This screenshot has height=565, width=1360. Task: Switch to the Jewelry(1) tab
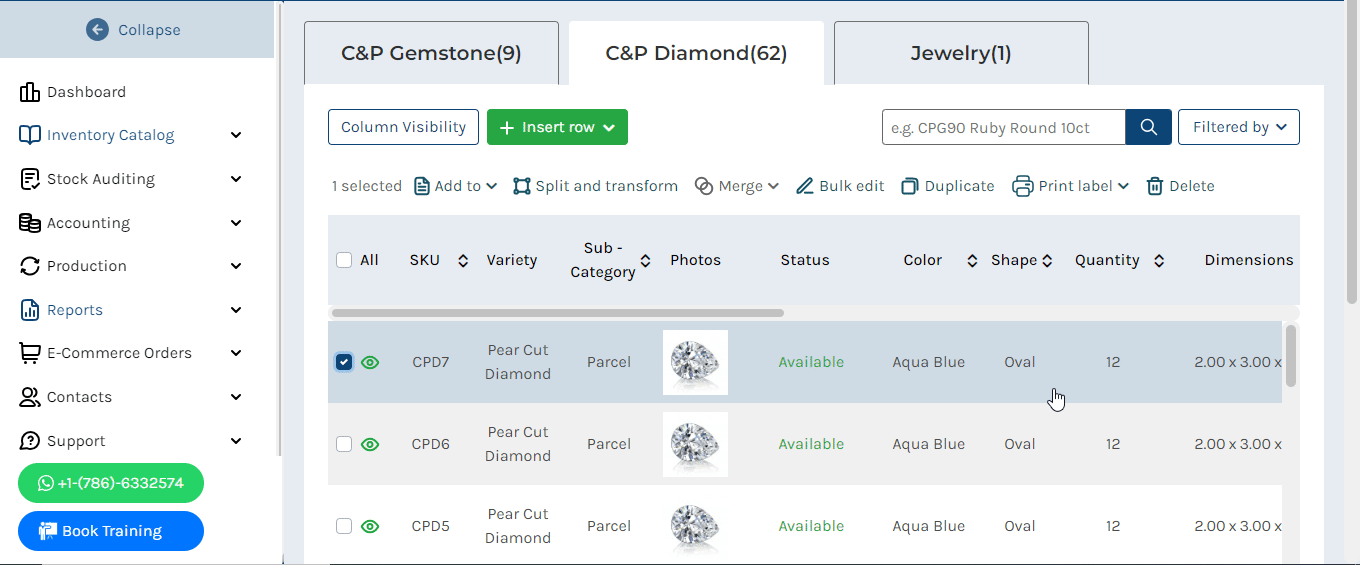tap(961, 53)
